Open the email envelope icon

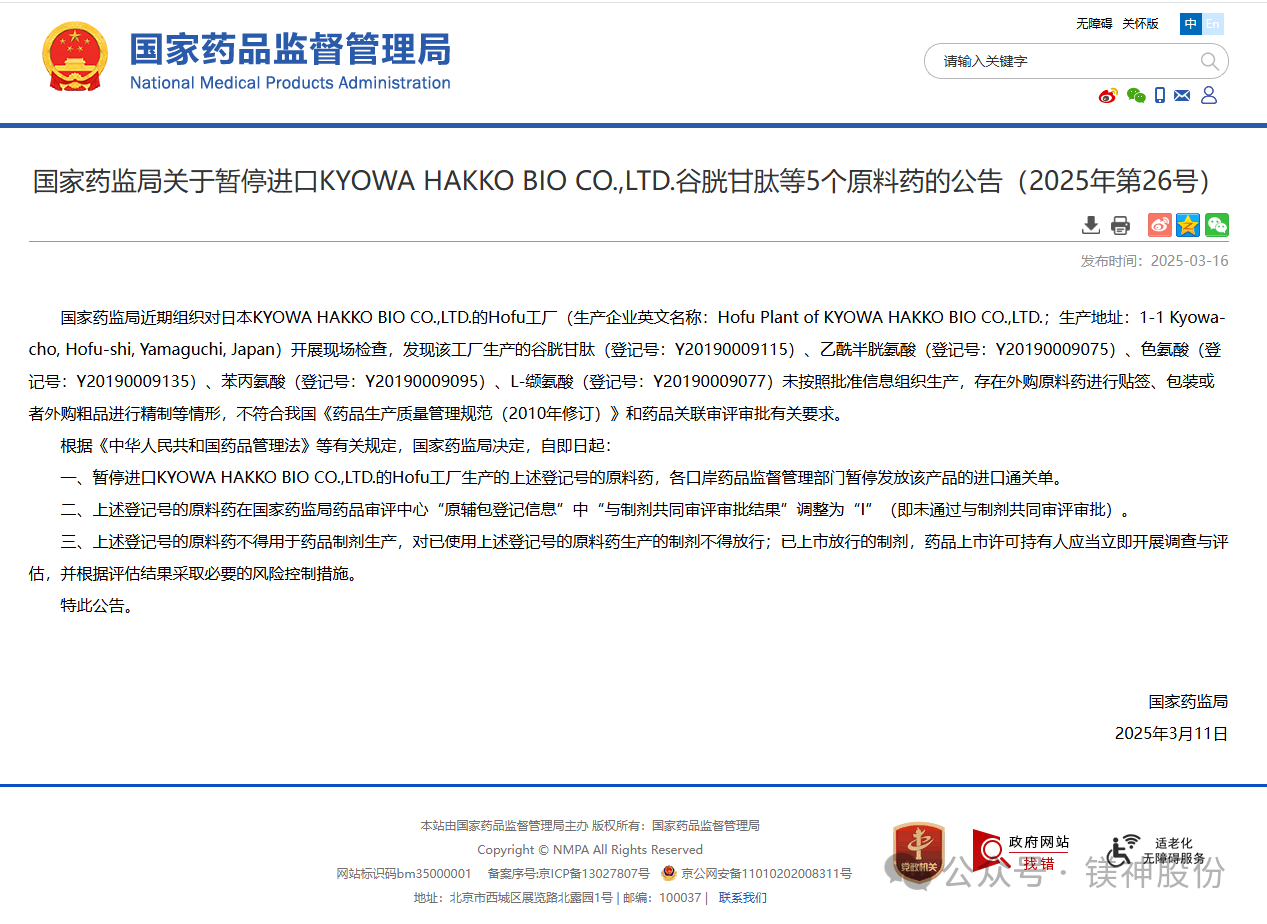pos(1182,96)
